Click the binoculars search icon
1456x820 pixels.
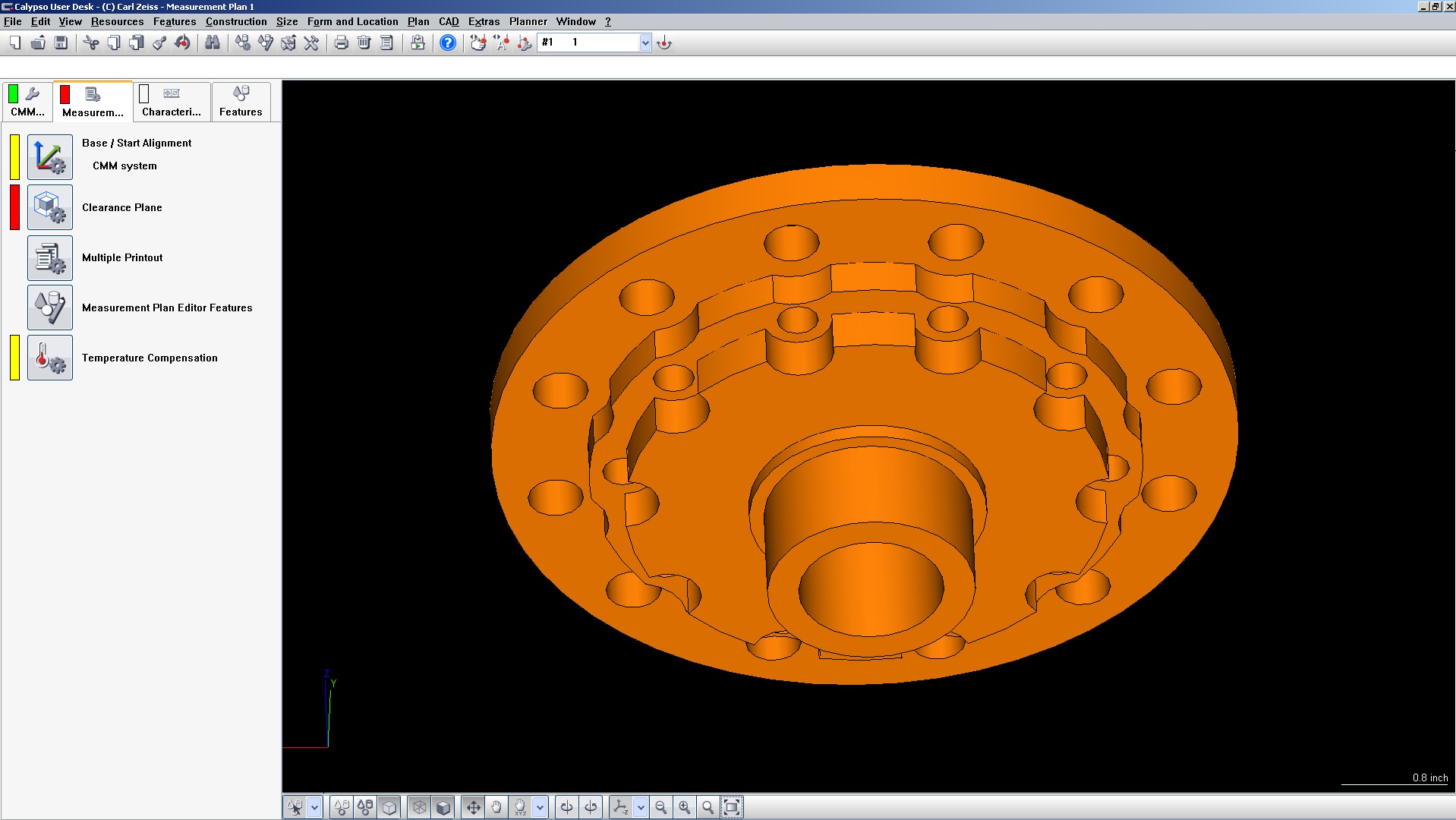(213, 43)
